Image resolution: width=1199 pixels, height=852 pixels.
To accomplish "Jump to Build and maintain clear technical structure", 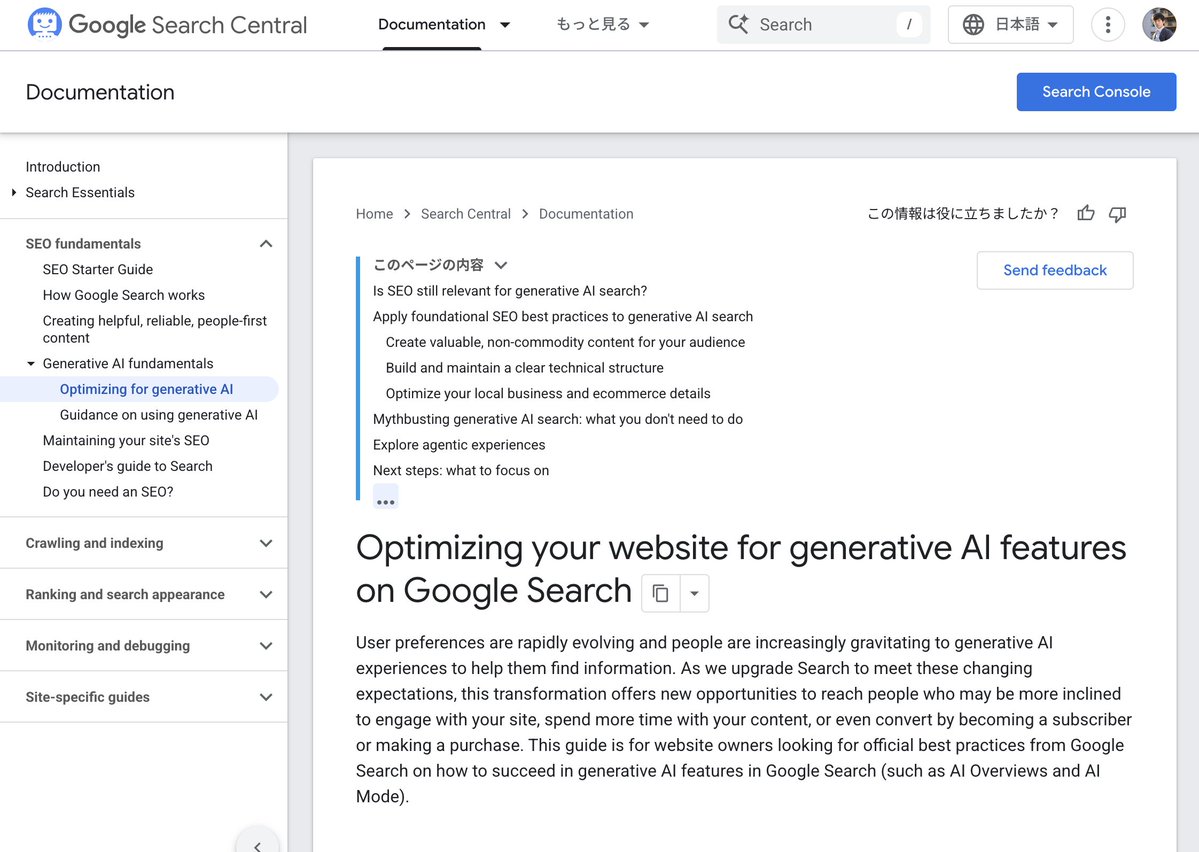I will point(525,368).
